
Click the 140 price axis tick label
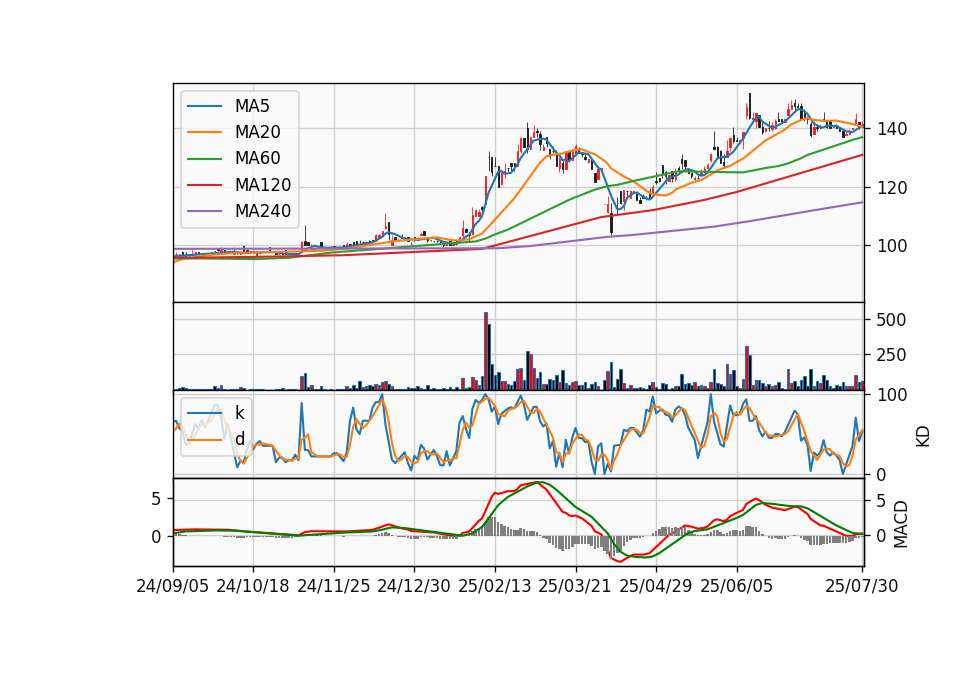point(892,129)
